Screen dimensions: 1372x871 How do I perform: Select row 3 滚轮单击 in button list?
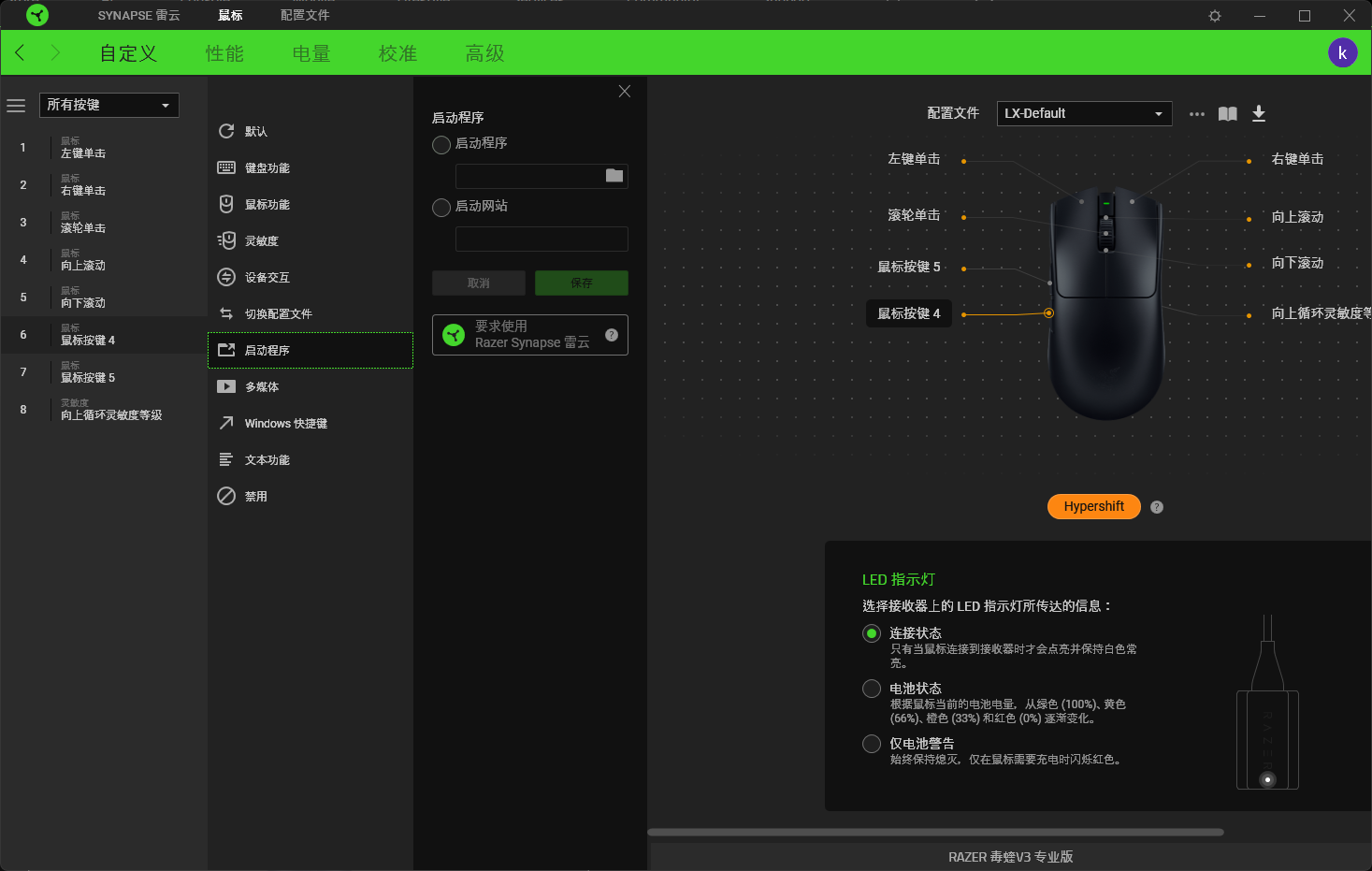click(x=104, y=223)
